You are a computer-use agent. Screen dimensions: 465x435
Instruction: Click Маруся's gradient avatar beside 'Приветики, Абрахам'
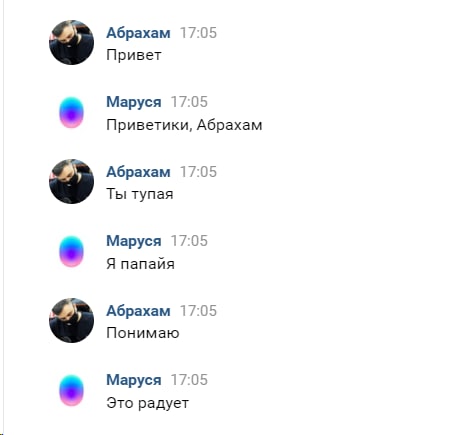(71, 112)
